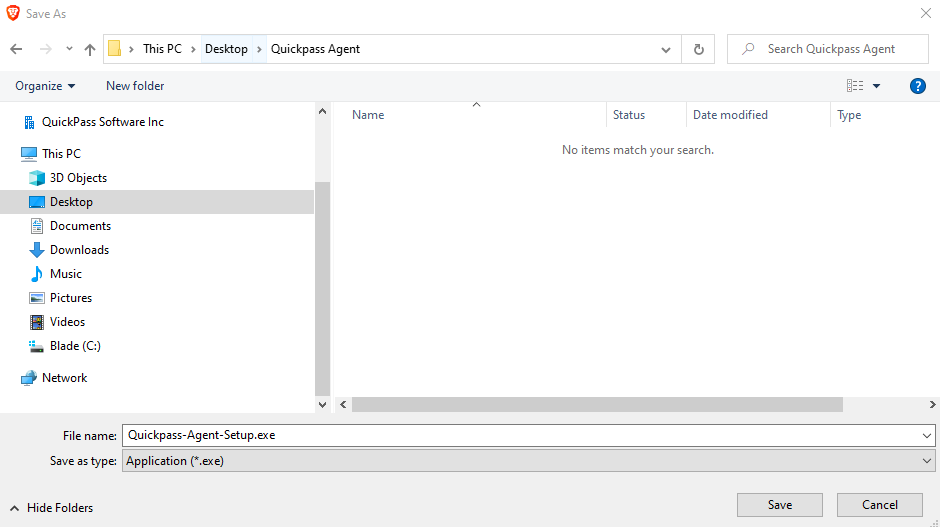This screenshot has height=527, width=940.
Task: Click the New folder button
Action: tap(135, 86)
